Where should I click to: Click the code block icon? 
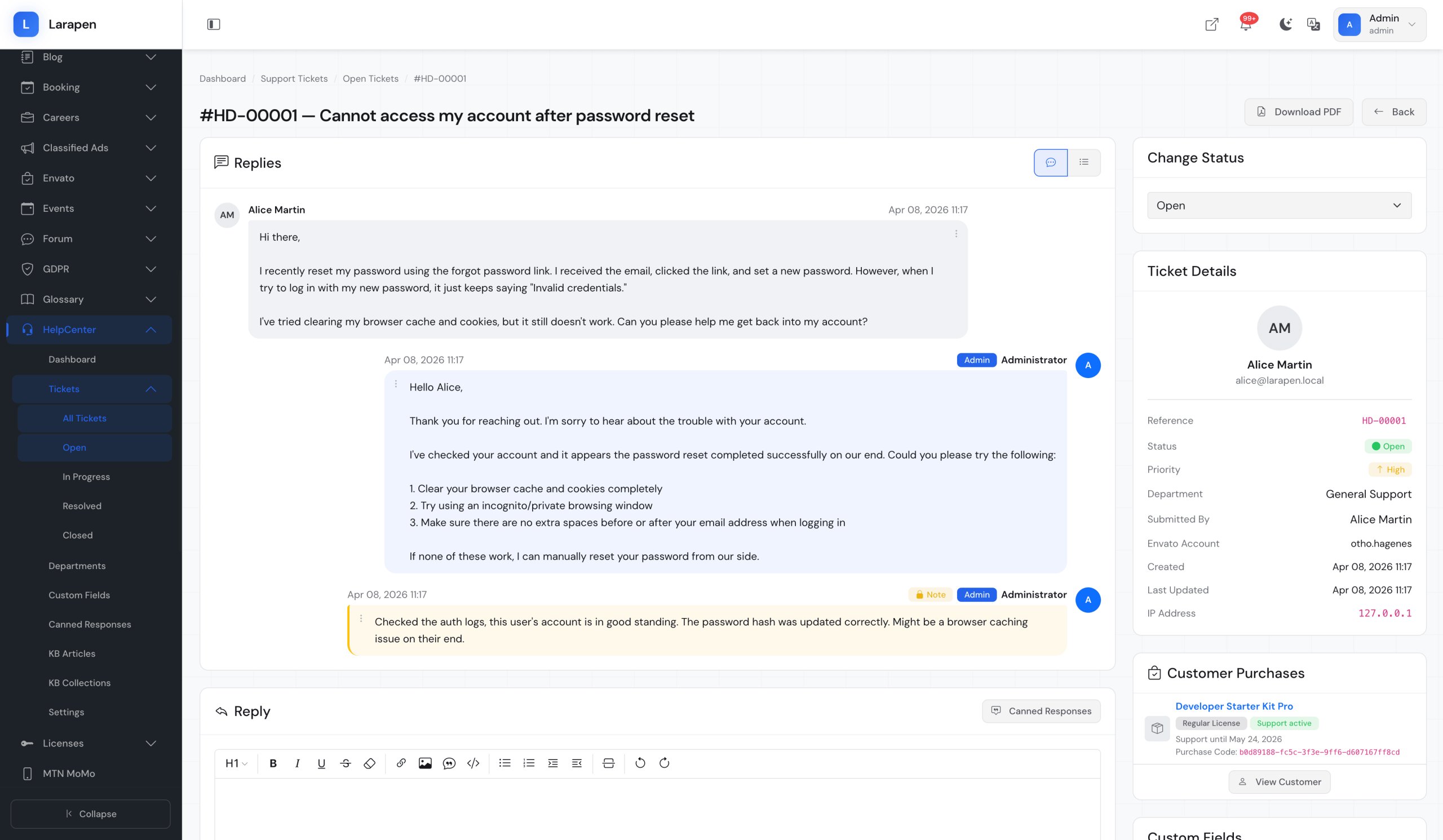pyautogui.click(x=473, y=763)
